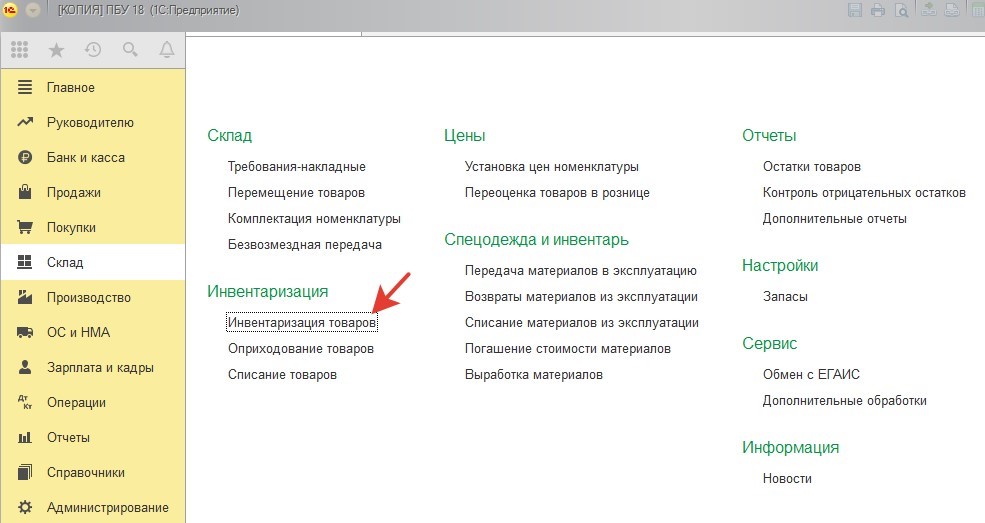
Task: Open print preview icon
Action: (x=902, y=10)
